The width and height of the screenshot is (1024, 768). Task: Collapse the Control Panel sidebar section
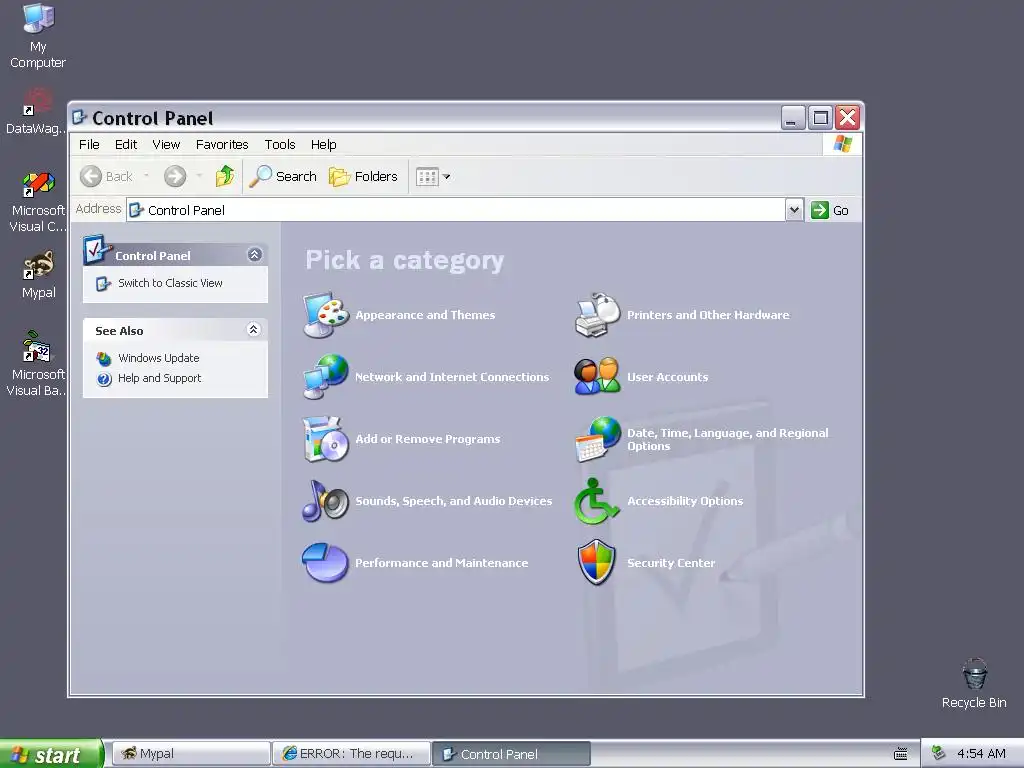tap(255, 255)
